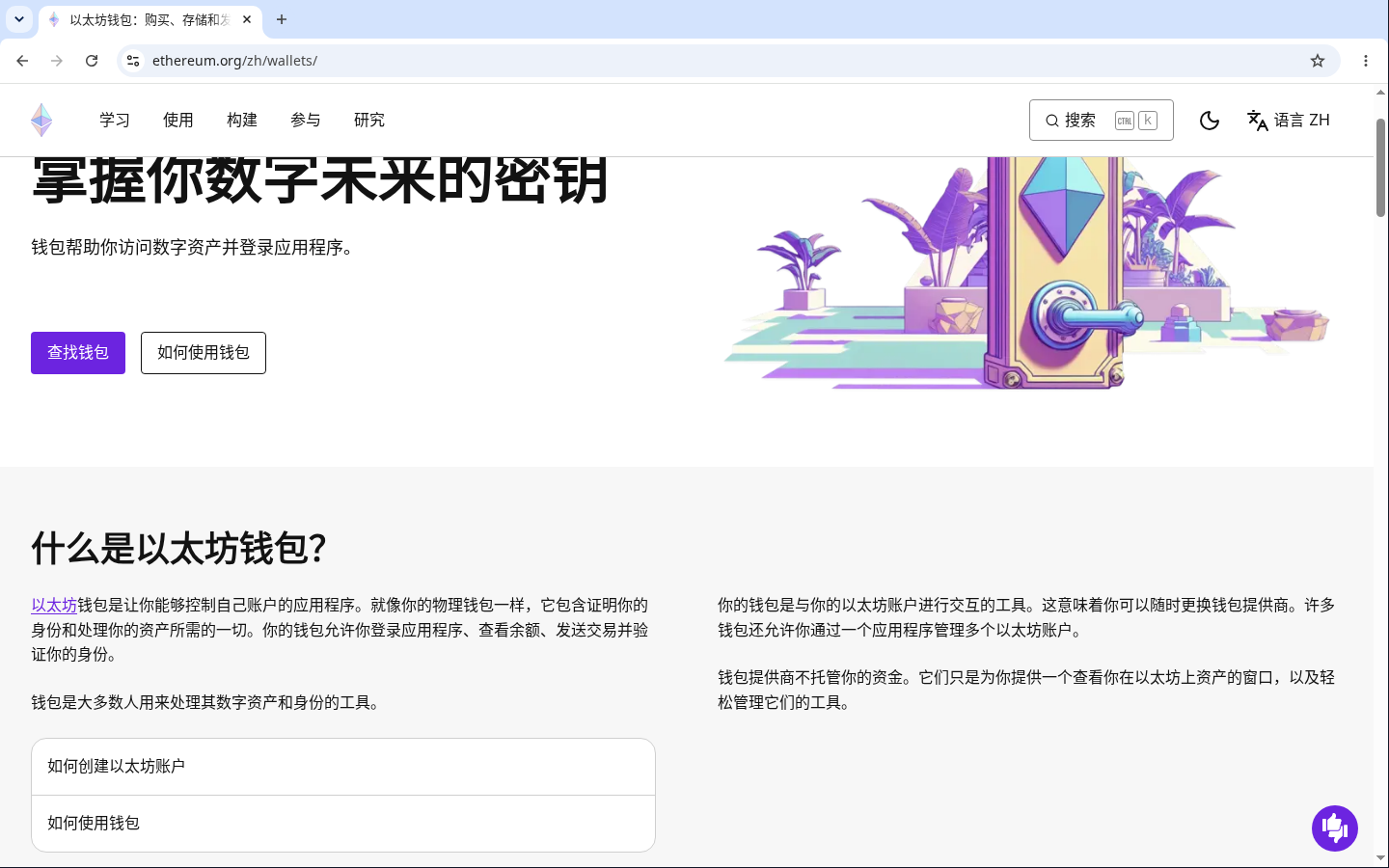Viewport: 1389px width, 868px height.
Task: Open the feedback thumbs-up button
Action: (1335, 828)
